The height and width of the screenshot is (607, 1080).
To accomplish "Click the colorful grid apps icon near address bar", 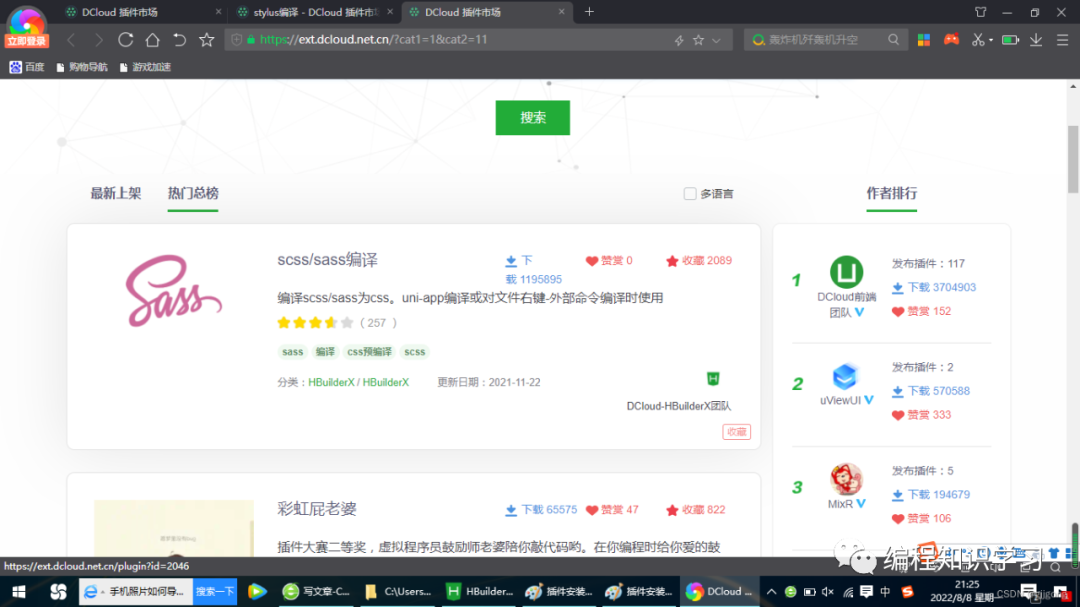I will coord(924,40).
